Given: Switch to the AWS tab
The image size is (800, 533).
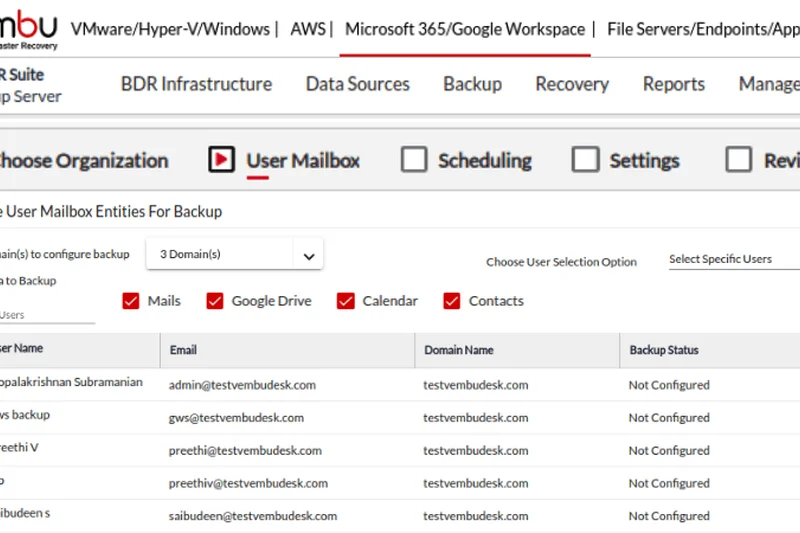Looking at the screenshot, I should tap(308, 29).
